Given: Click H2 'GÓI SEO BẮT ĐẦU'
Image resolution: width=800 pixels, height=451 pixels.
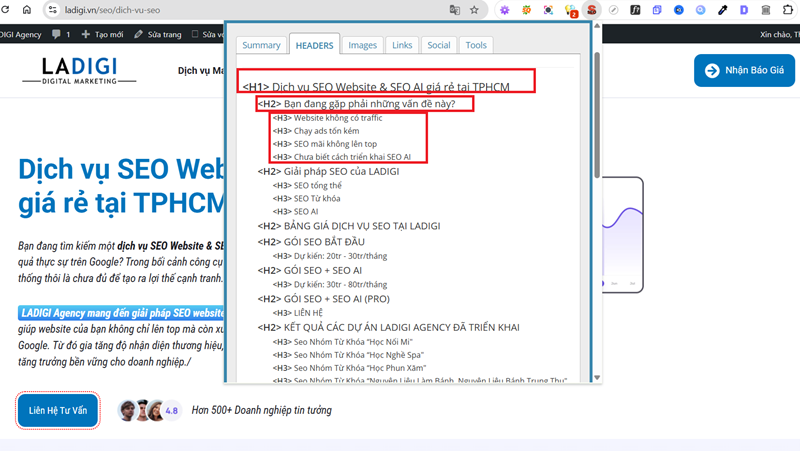Looking at the screenshot, I should tap(311, 242).
